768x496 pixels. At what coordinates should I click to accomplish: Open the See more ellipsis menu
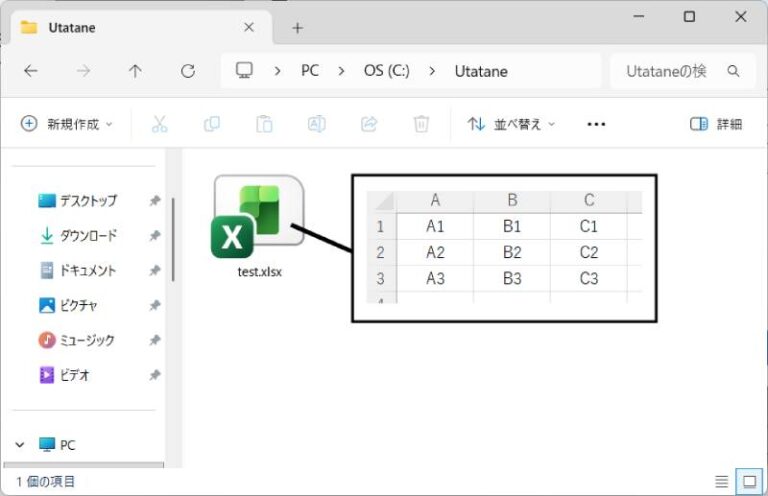tap(596, 124)
